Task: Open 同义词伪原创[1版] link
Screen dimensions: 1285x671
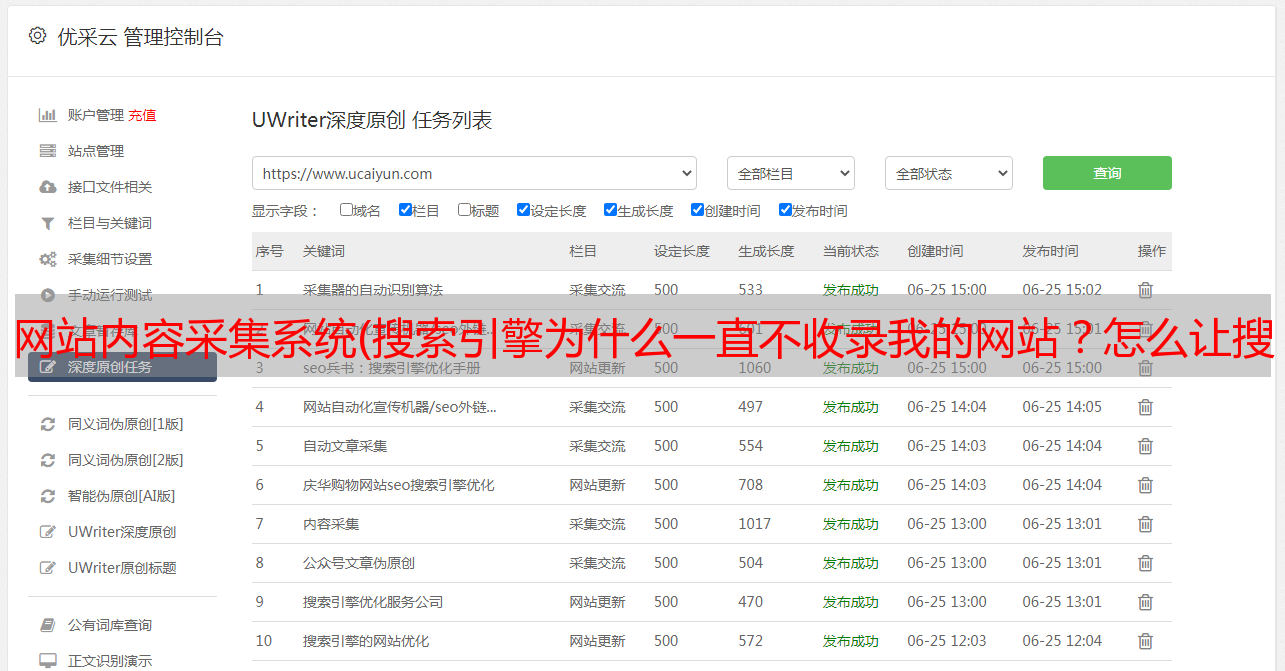Action: (126, 424)
